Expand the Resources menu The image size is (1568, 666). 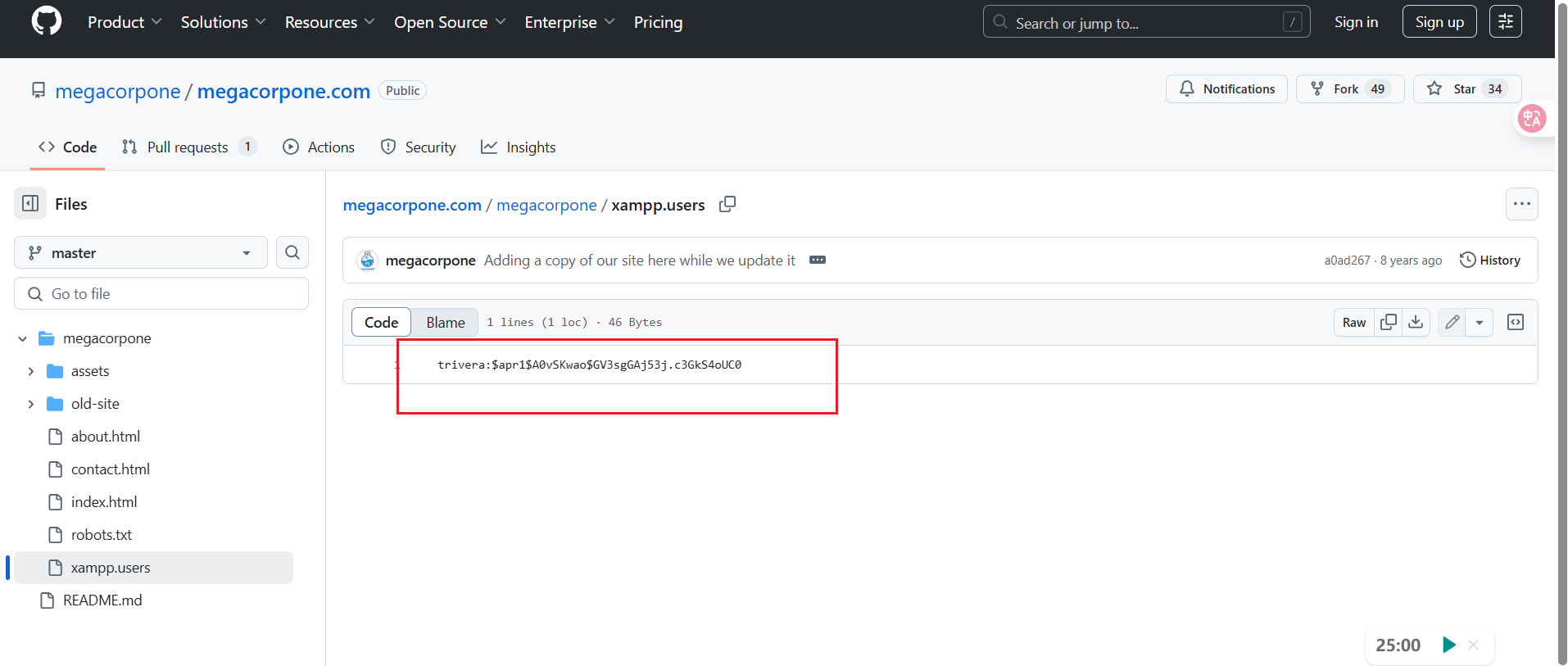click(x=329, y=22)
